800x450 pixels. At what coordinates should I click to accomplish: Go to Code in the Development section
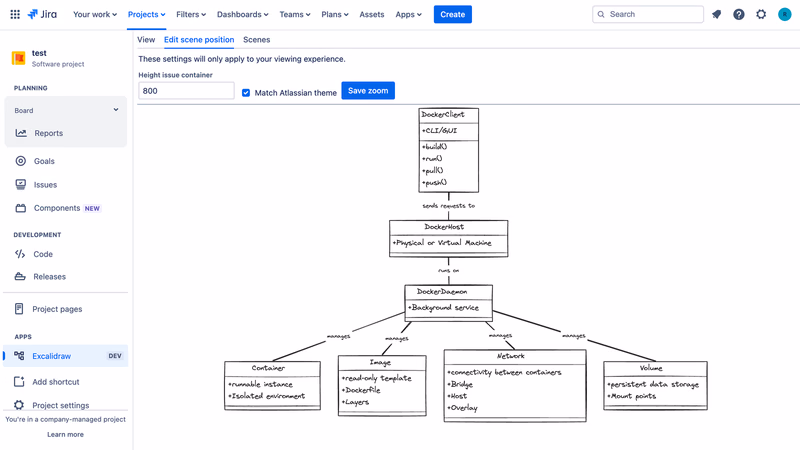(x=43, y=254)
